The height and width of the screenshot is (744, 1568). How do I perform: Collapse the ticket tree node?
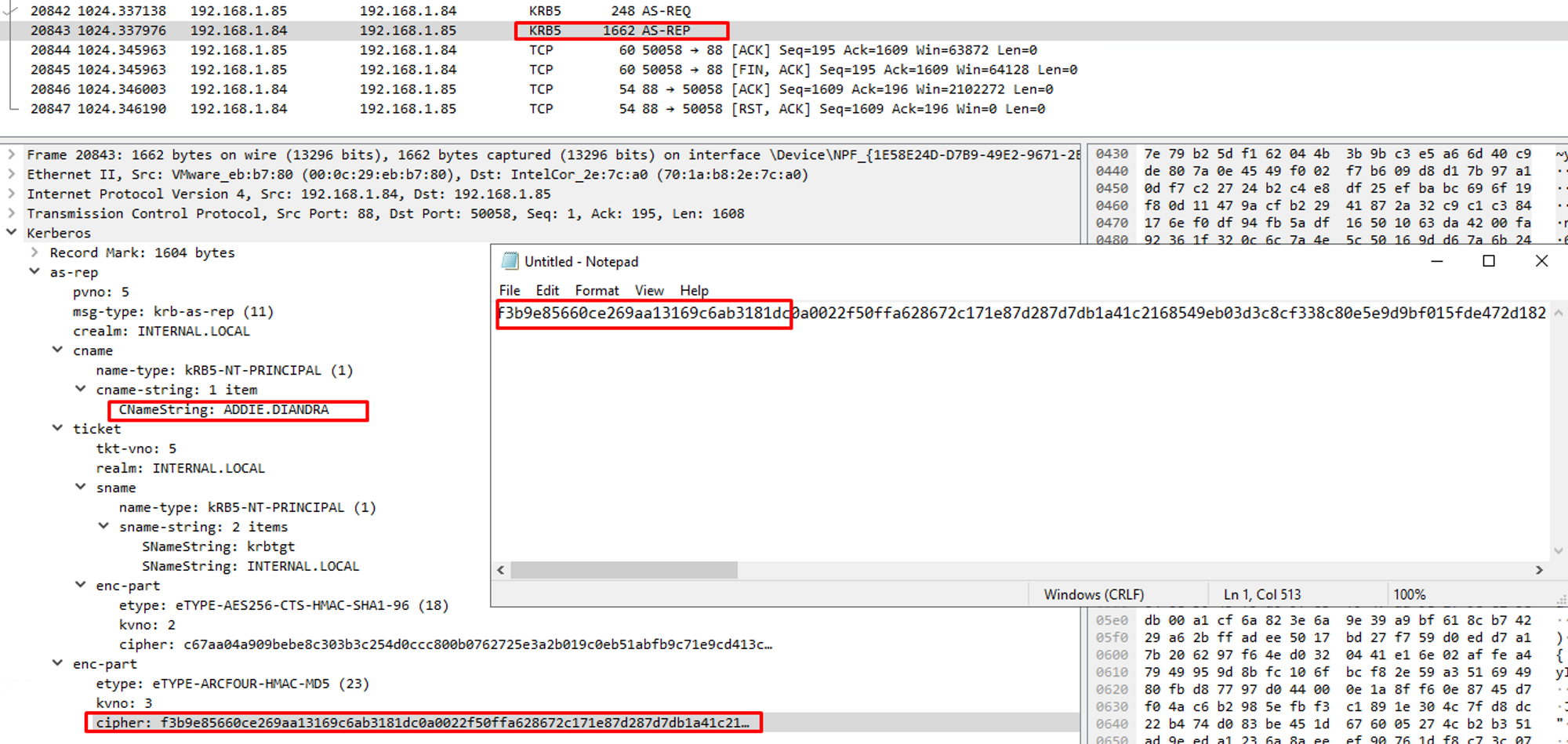57,429
